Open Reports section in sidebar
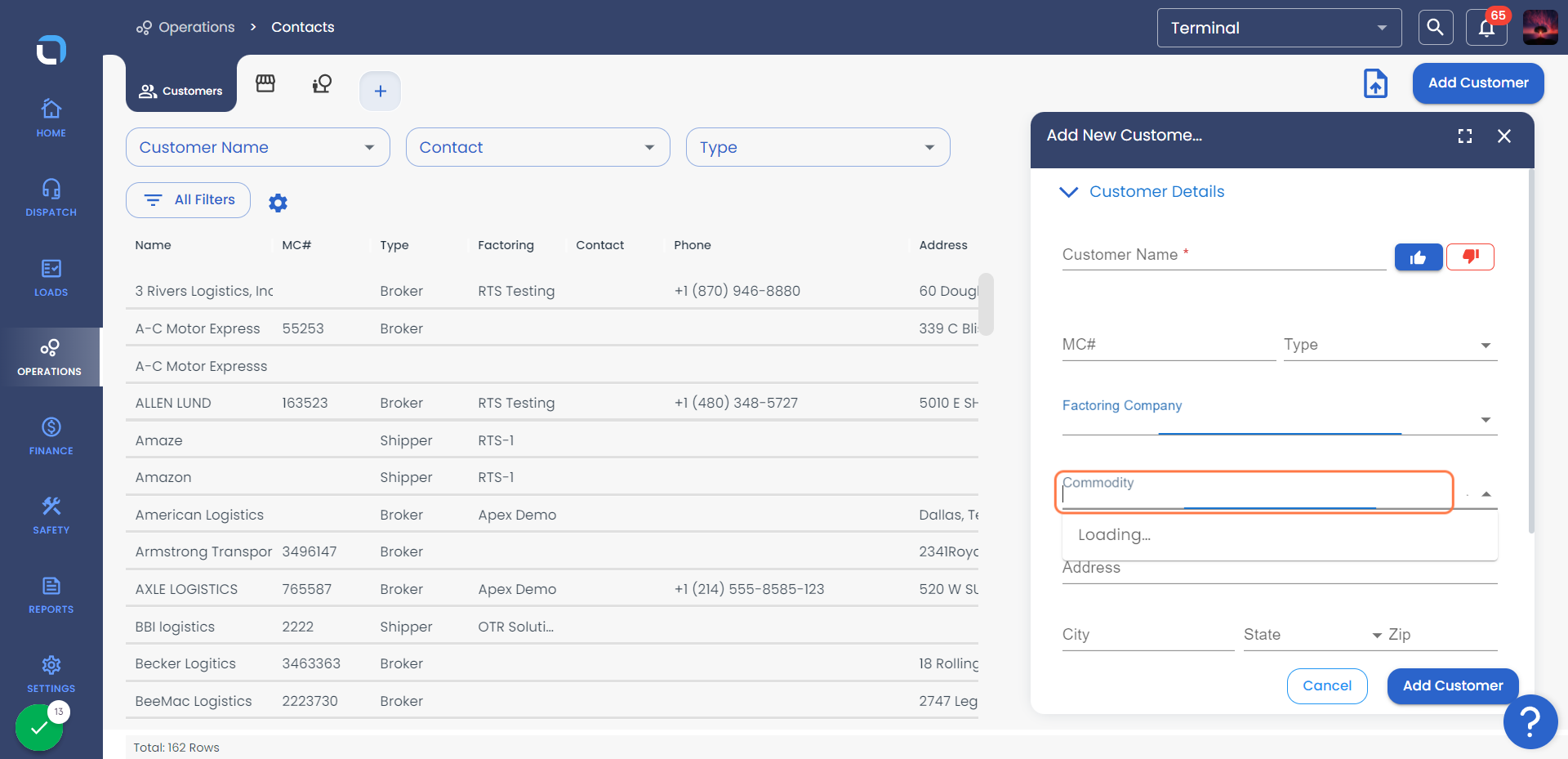 point(51,595)
